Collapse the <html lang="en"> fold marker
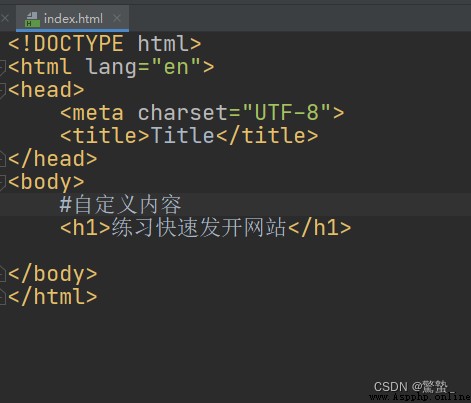The width and height of the screenshot is (471, 403). click(x=2, y=67)
